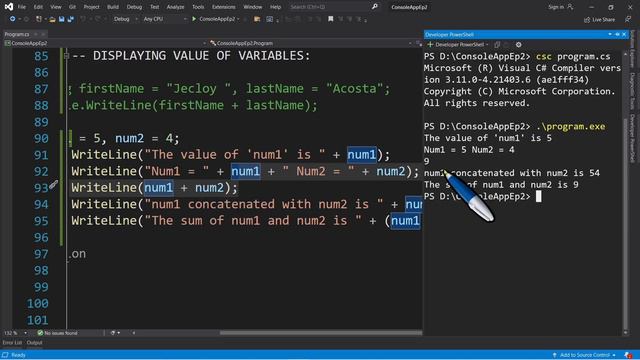Open PowerShell settings gear icon
The width and height of the screenshot is (640, 360).
(518, 44)
